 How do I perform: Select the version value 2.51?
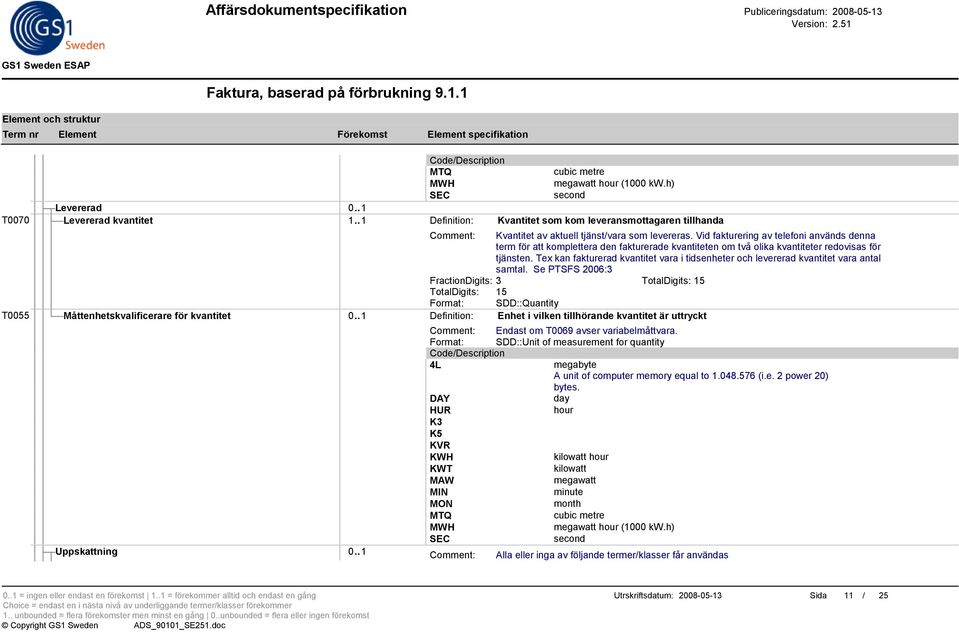click(x=842, y=24)
